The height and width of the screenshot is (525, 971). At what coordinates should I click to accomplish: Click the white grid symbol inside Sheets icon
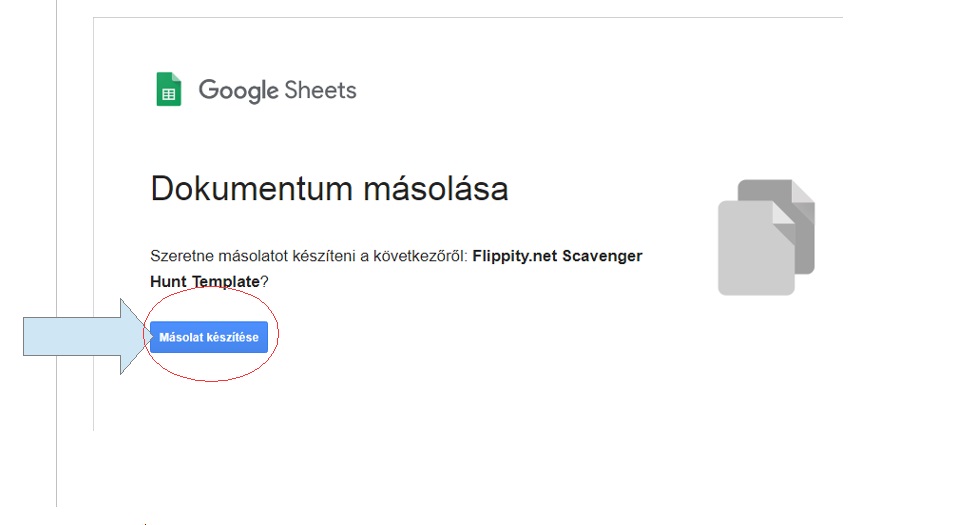click(x=168, y=95)
